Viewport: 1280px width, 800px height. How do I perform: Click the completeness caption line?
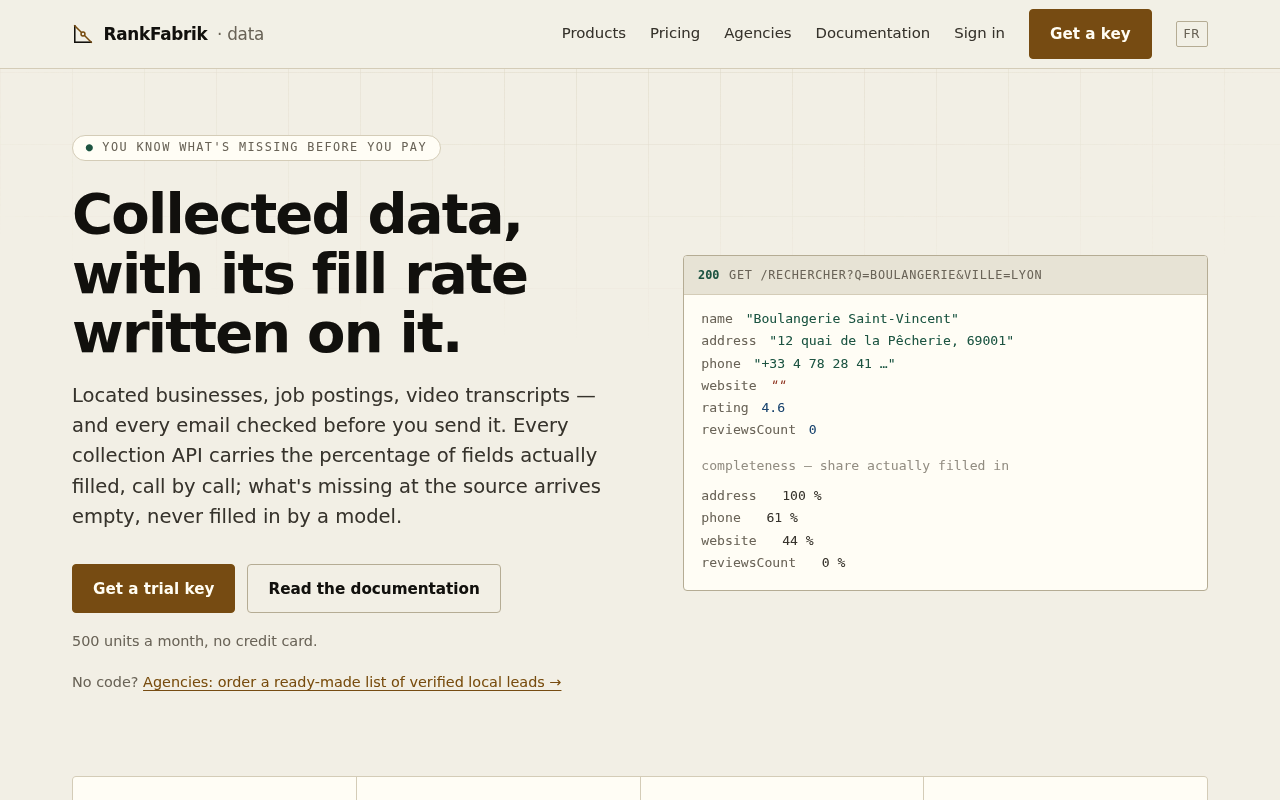point(855,466)
